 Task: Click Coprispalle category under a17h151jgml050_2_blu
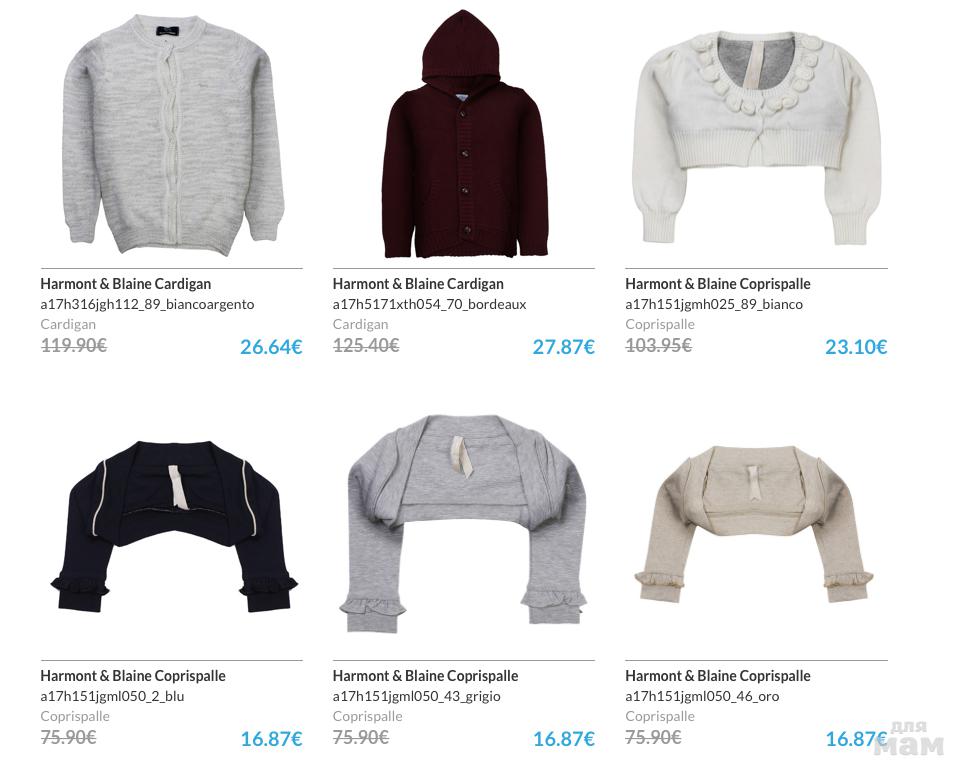click(75, 716)
